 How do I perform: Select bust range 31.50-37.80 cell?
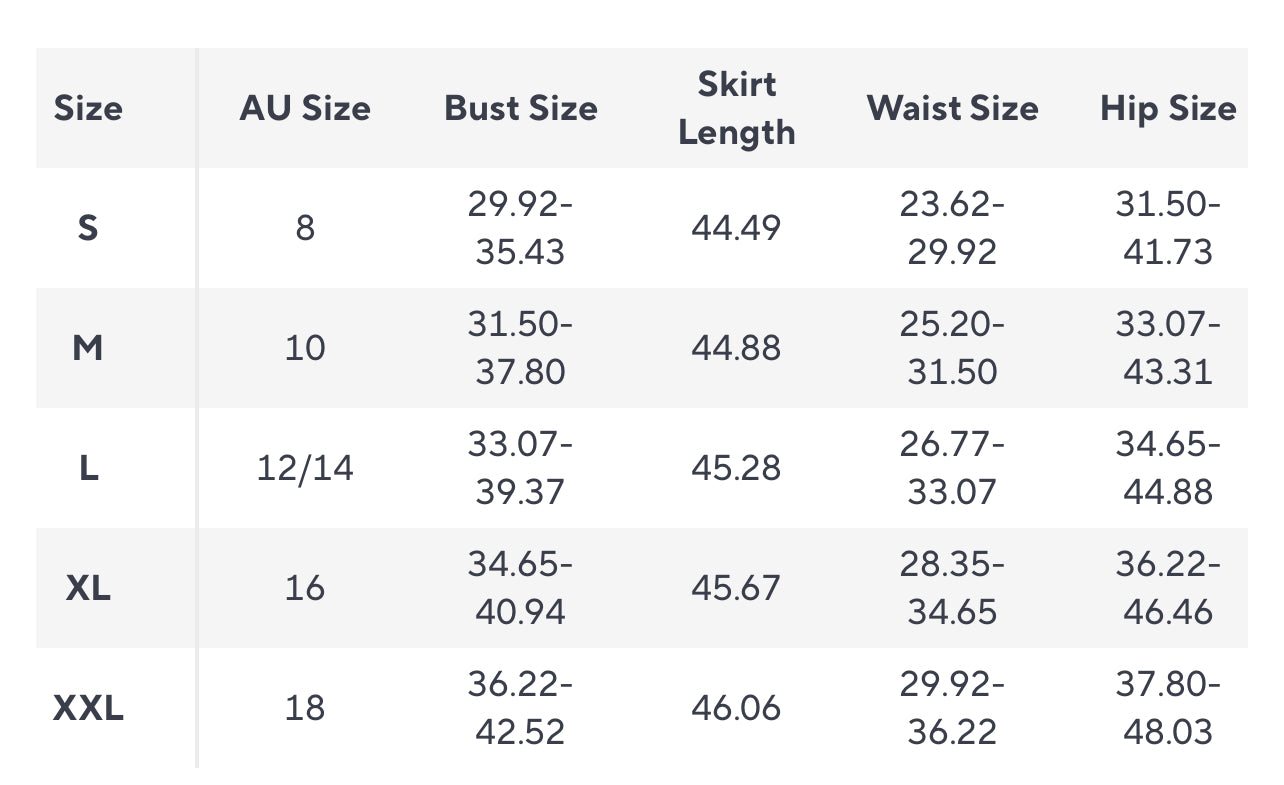(x=520, y=348)
